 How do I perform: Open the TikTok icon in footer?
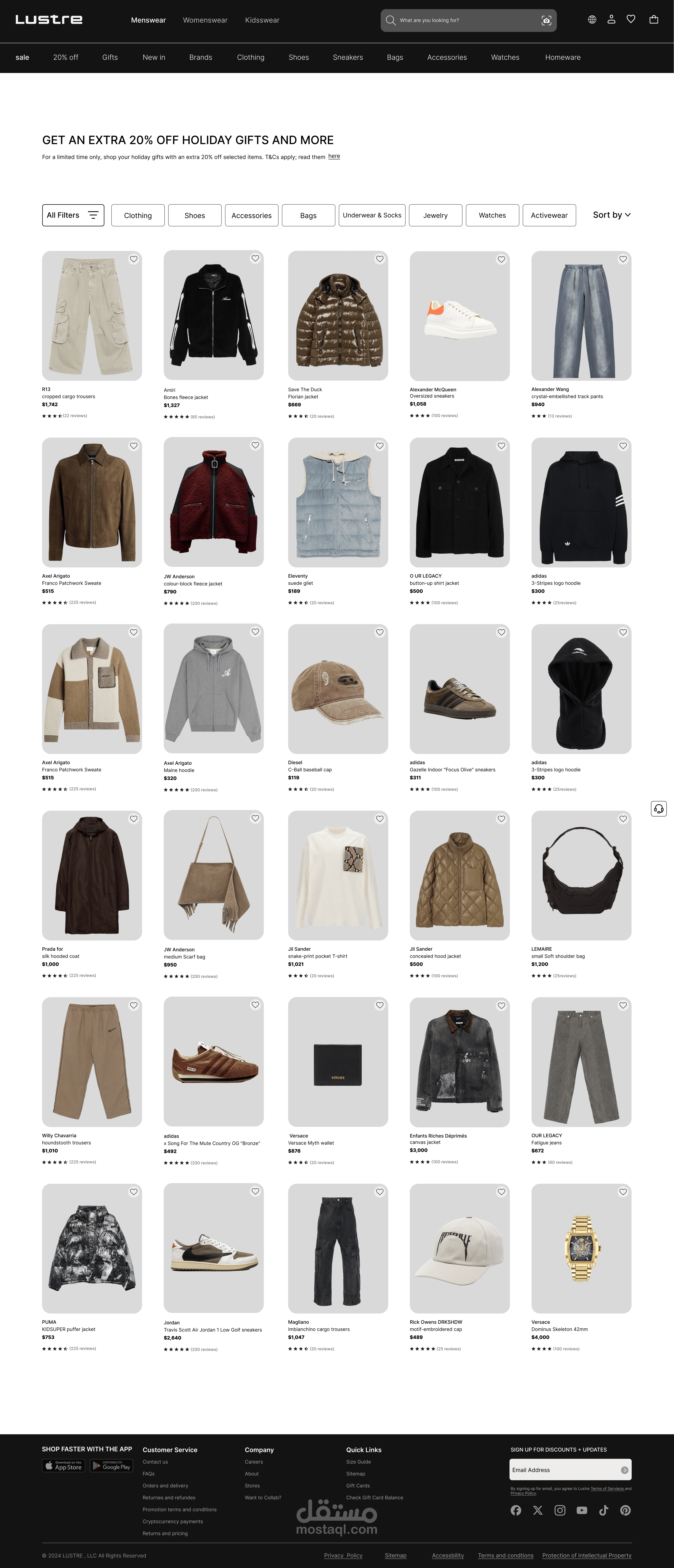tap(603, 1510)
